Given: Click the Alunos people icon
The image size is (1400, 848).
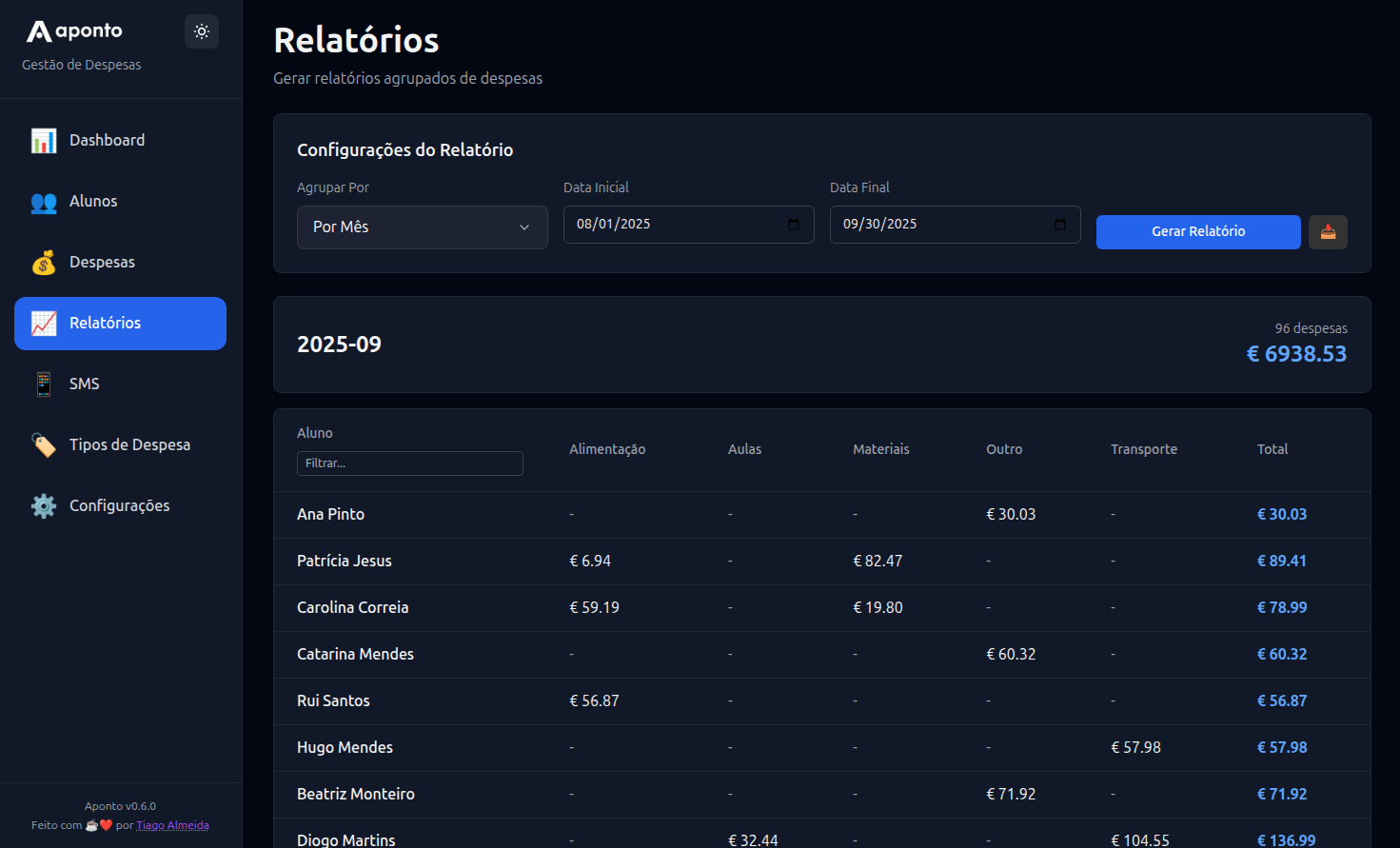Looking at the screenshot, I should tap(44, 202).
